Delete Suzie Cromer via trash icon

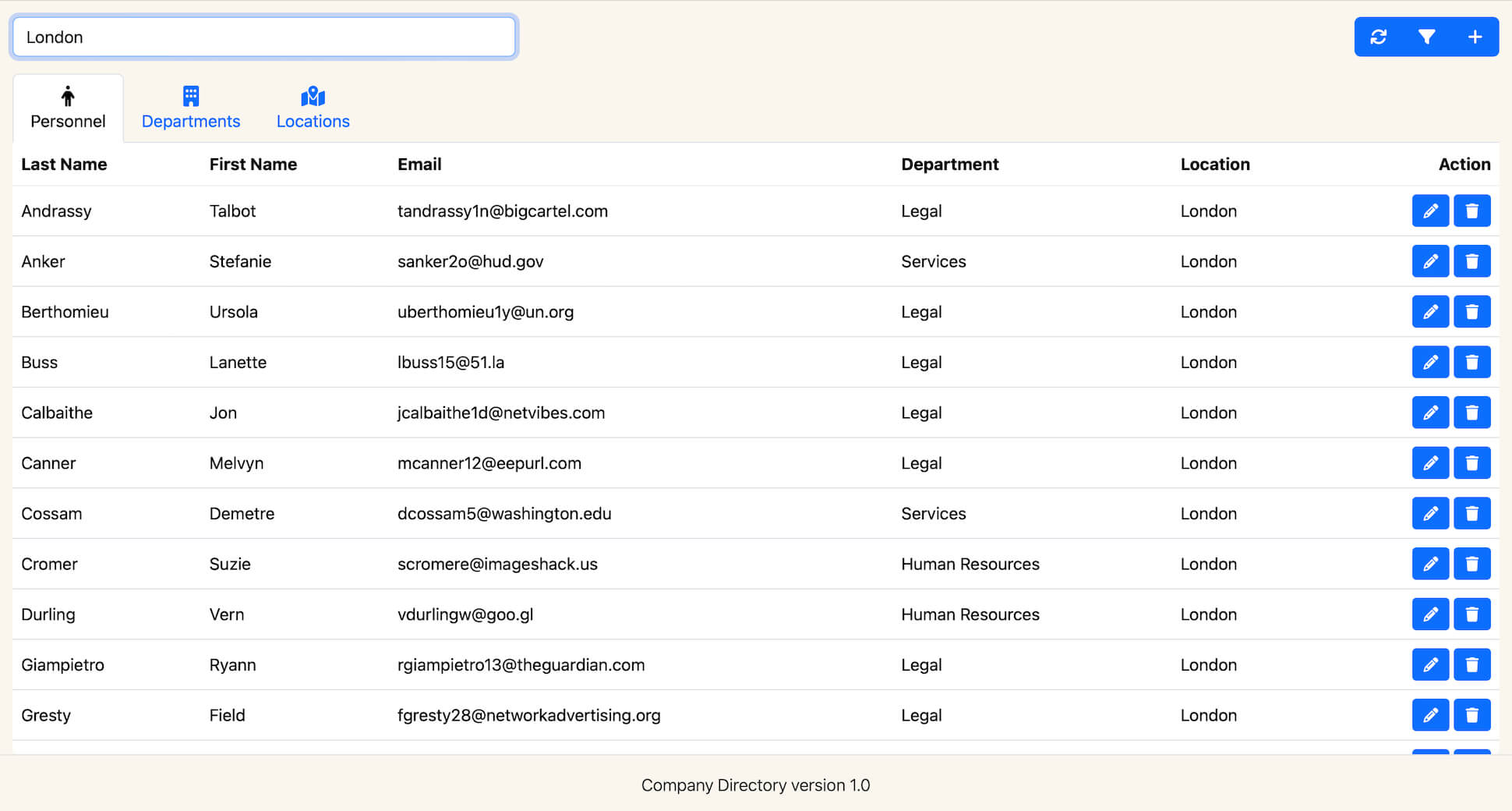1471,564
